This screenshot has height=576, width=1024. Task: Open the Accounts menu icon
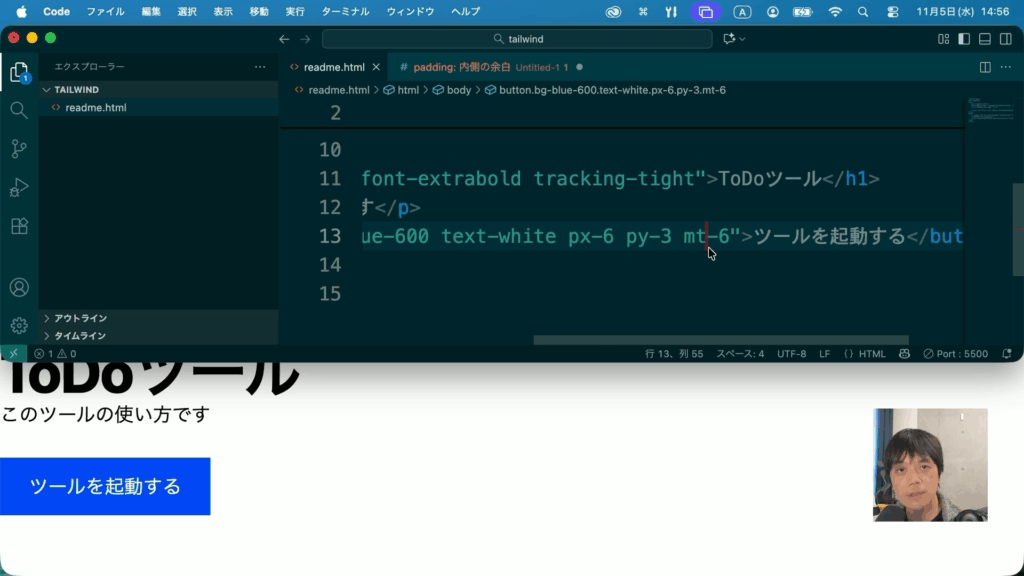click(19, 287)
